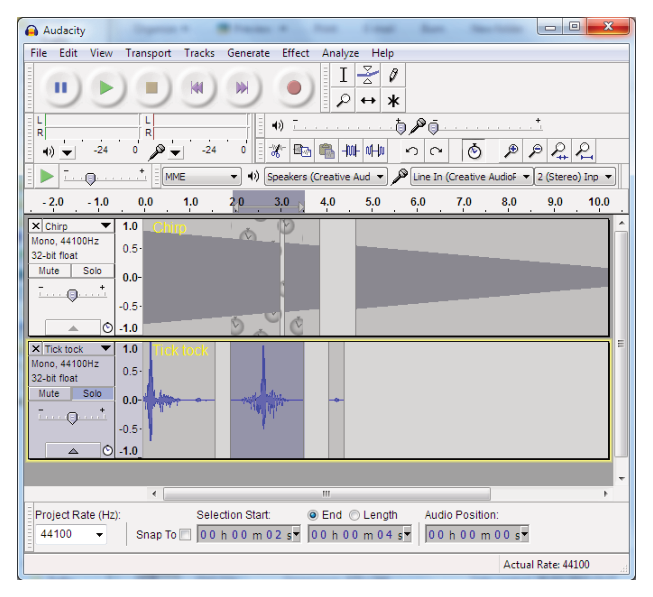The height and width of the screenshot is (597, 653).
Task: Open the input meter dropdown arrow
Action: [175, 153]
